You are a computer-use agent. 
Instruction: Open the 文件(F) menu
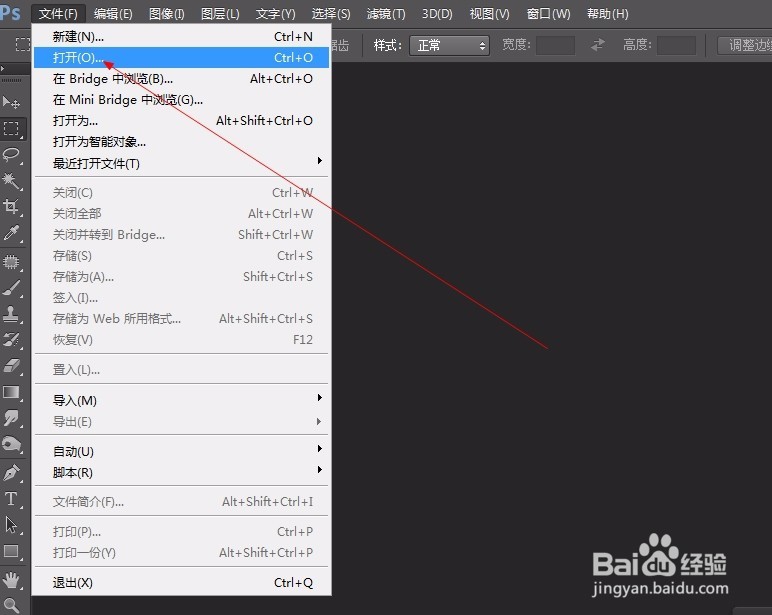tap(58, 14)
